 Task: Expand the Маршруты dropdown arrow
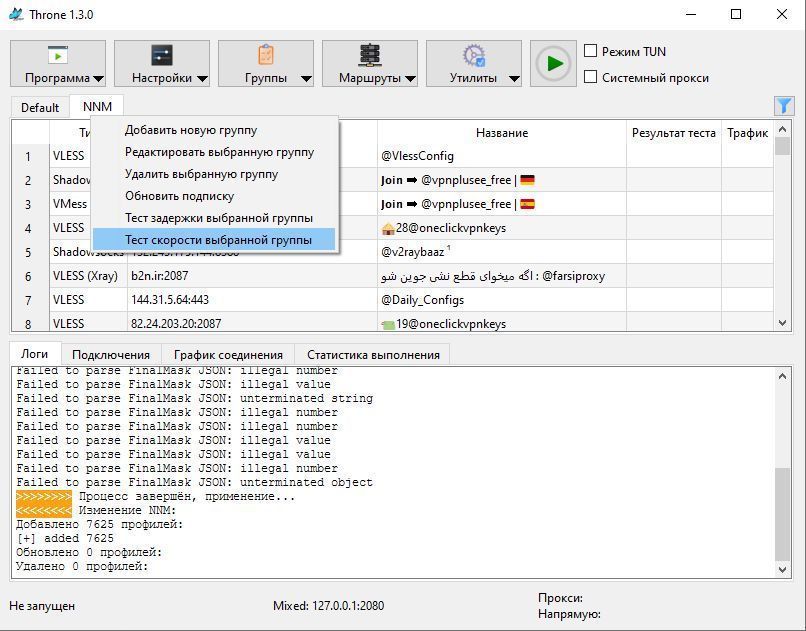[x=410, y=79]
